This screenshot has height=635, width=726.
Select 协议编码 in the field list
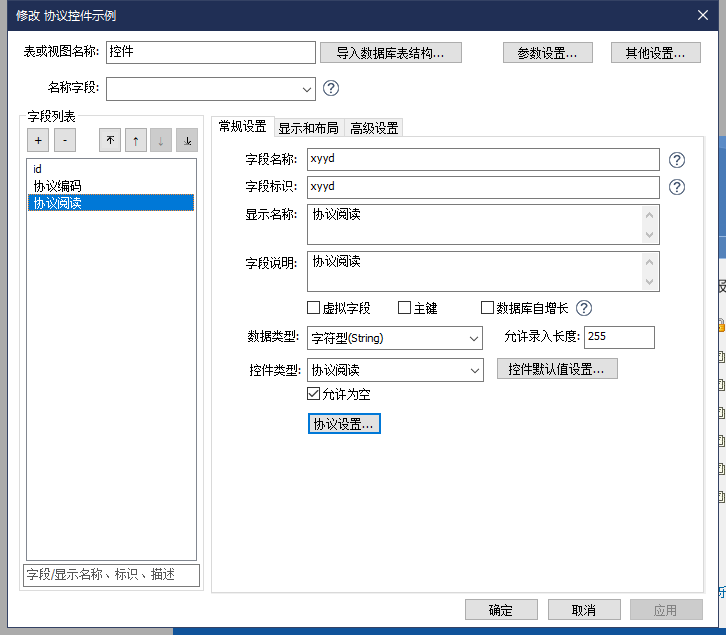click(58, 186)
